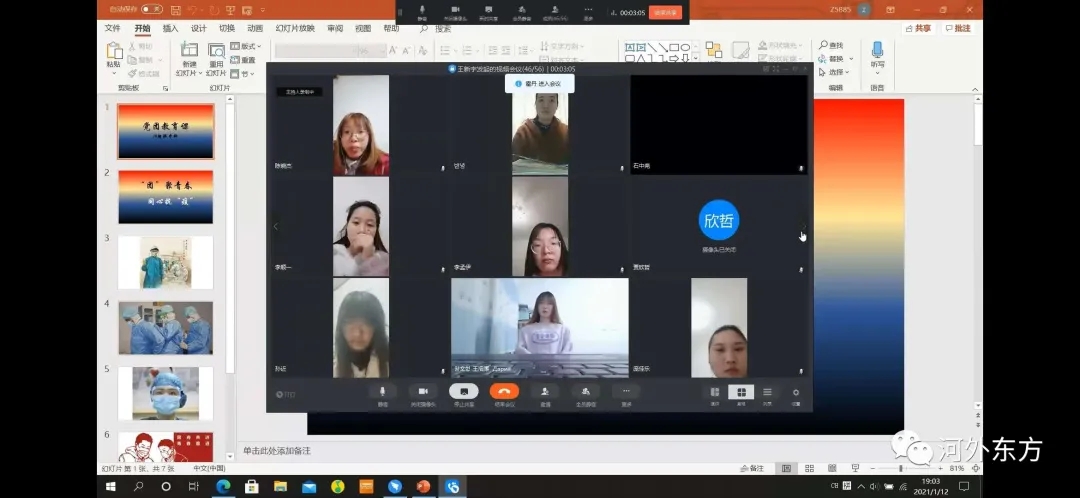
Task: Click the red end-sharing button at top
Action: [665, 13]
